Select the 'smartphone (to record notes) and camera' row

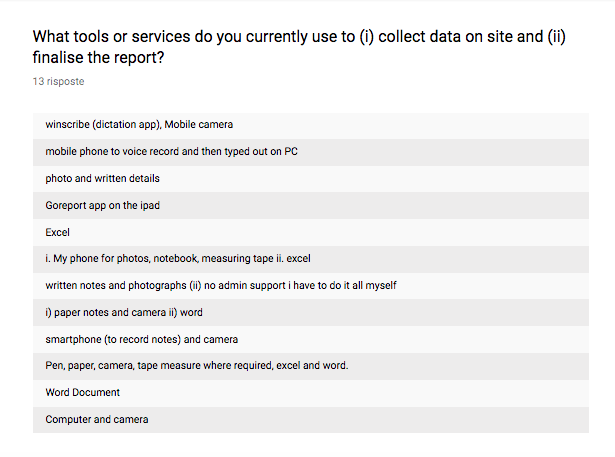pyautogui.click(x=311, y=340)
